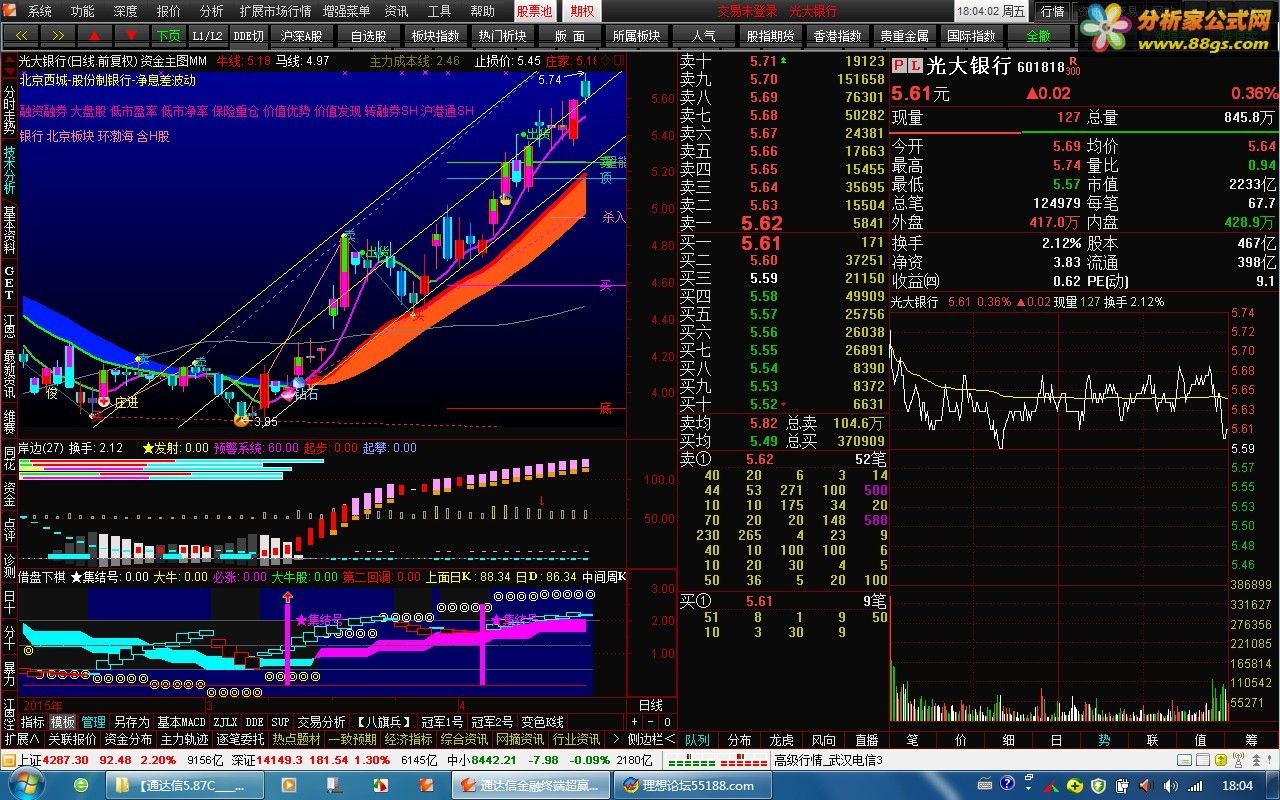This screenshot has width=1280, height=800.
Task: Expand the 扩展∧ panel button
Action: [x=22, y=740]
